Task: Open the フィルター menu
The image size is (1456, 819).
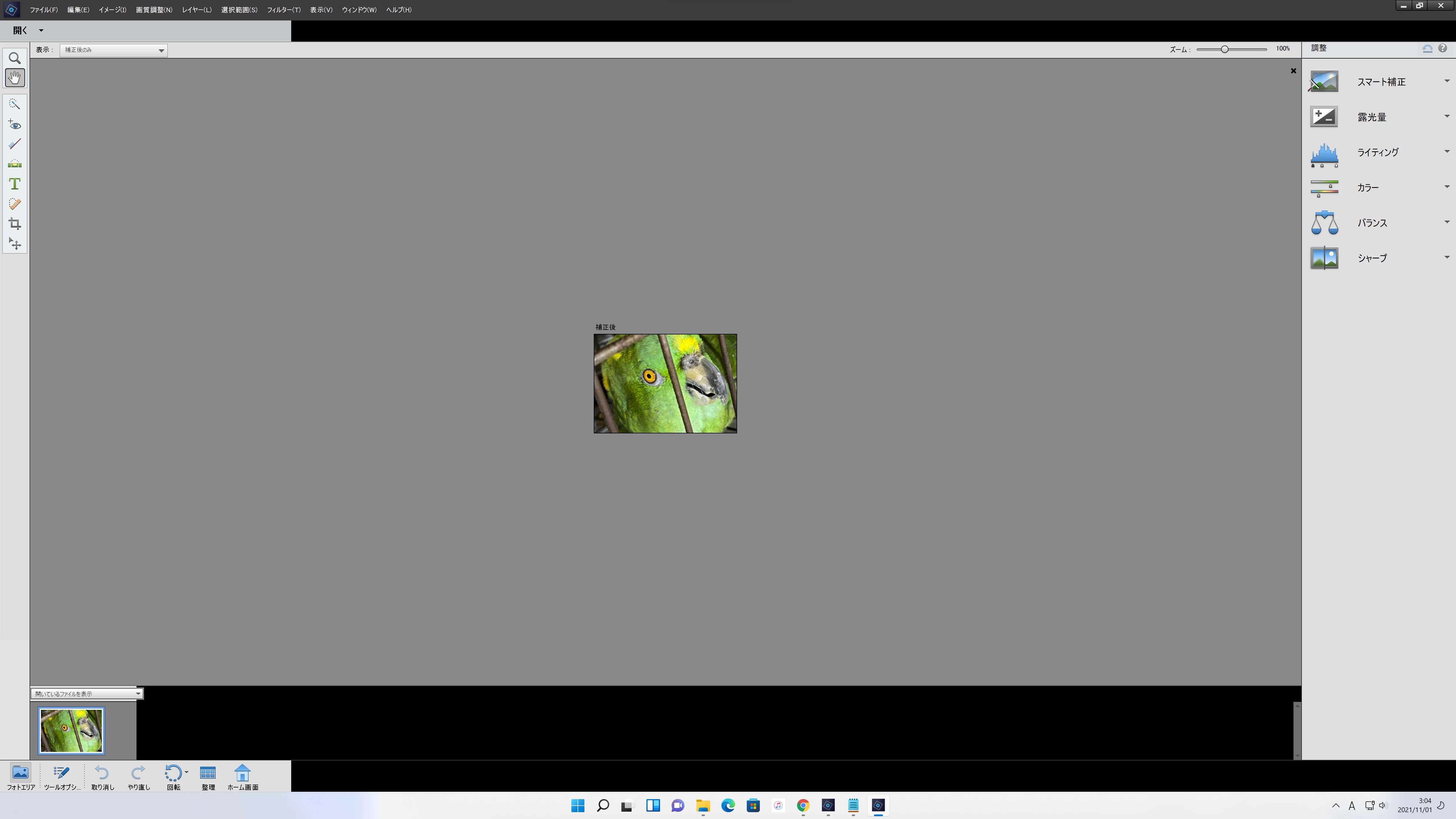Action: coord(283,10)
